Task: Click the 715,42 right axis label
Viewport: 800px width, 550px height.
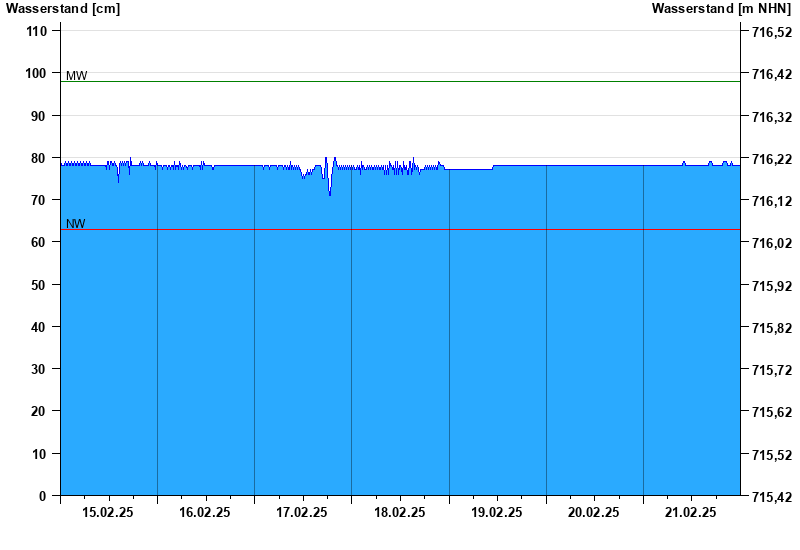Action: click(x=772, y=496)
